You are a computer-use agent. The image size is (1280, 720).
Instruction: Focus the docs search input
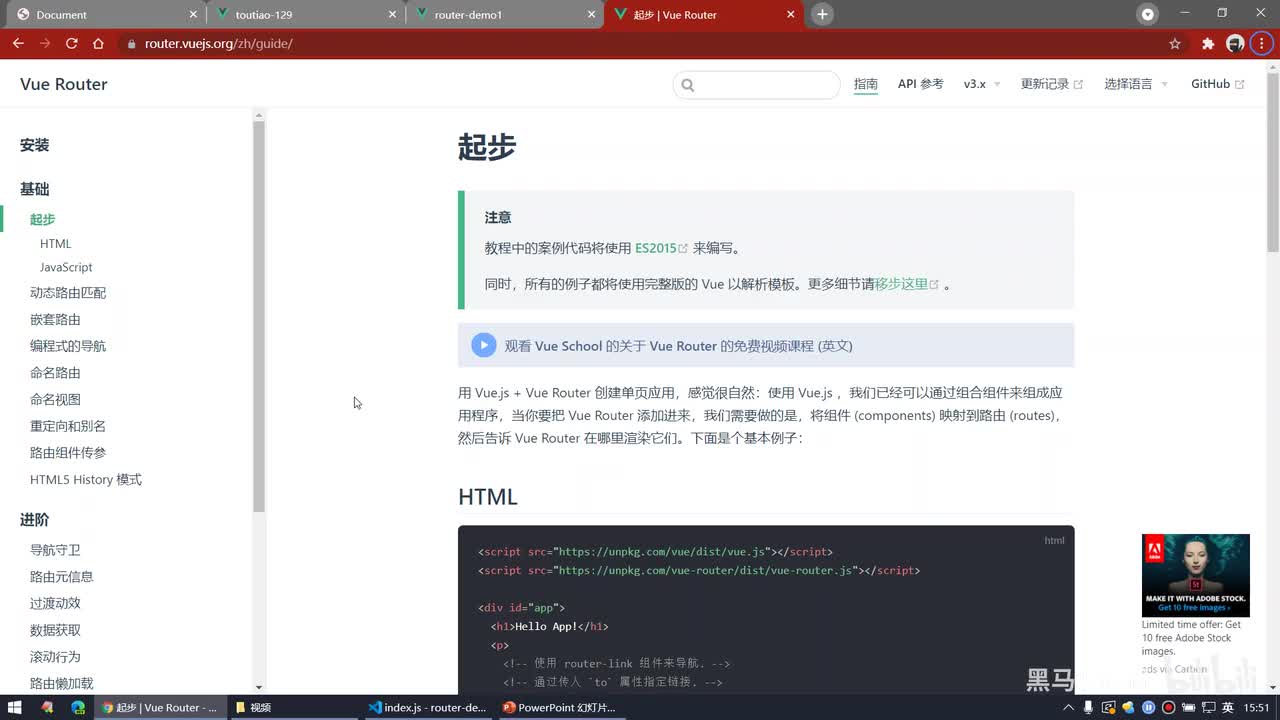757,85
